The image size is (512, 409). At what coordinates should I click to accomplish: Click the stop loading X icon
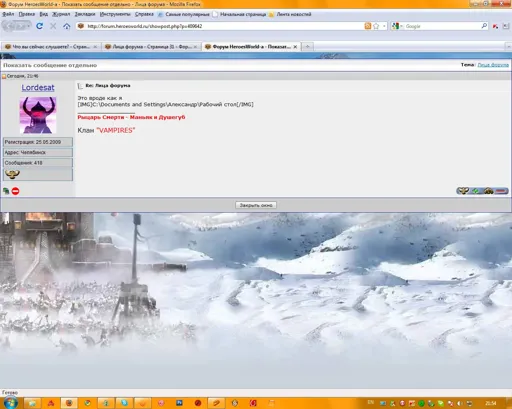pyautogui.click(x=53, y=26)
